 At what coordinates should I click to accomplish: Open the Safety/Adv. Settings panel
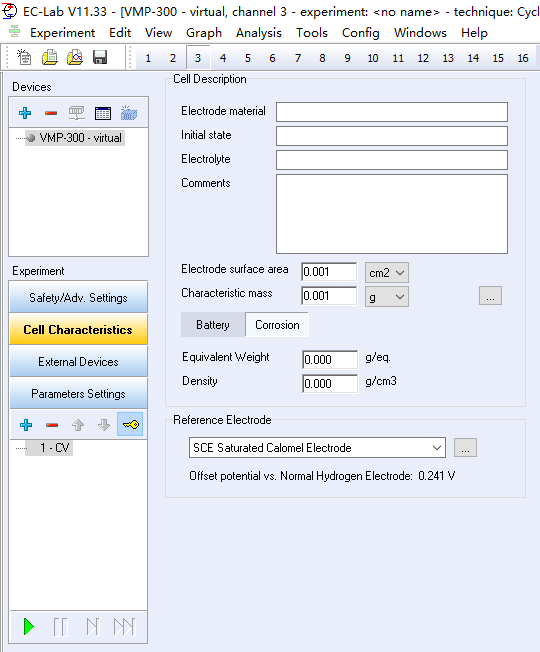pos(78,298)
